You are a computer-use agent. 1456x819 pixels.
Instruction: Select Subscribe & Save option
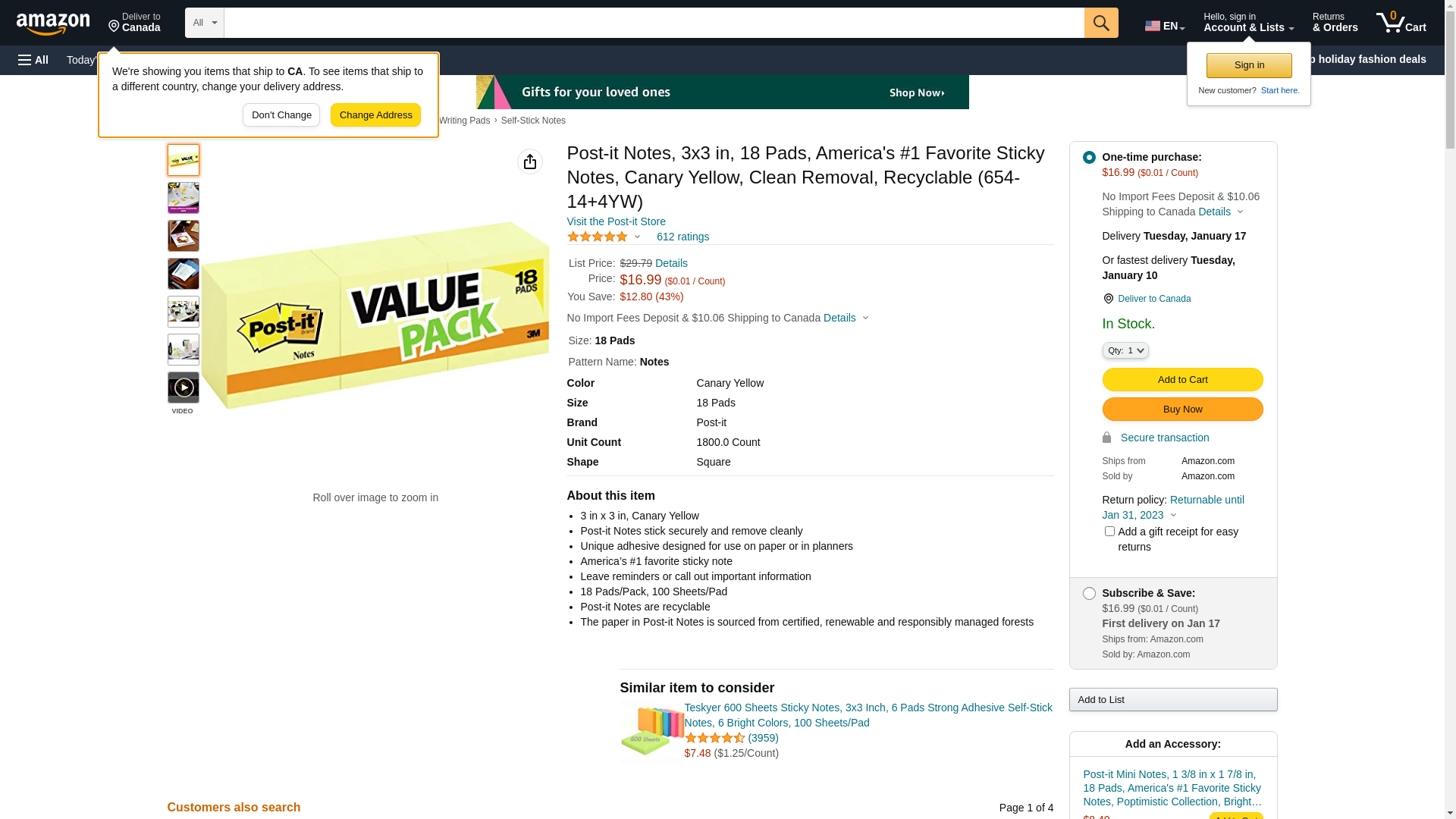[x=1089, y=593]
